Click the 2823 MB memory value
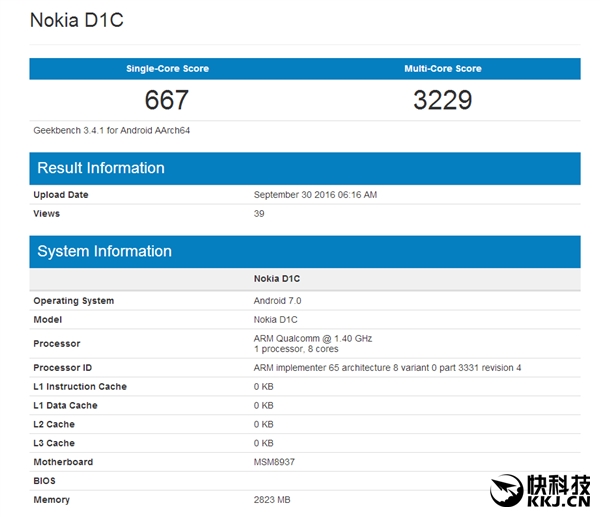600x517 pixels. pos(273,499)
